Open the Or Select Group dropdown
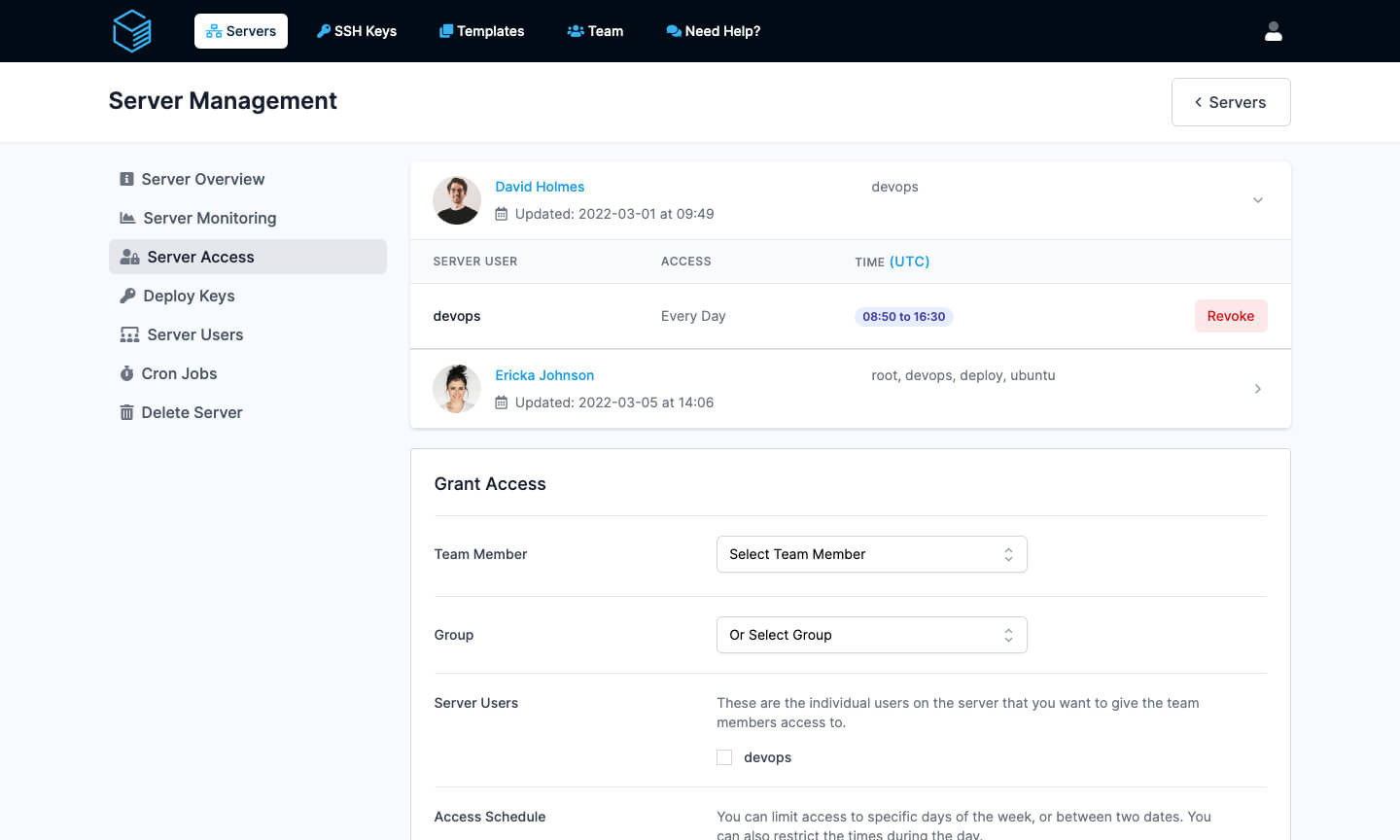Image resolution: width=1400 pixels, height=840 pixels. coord(872,635)
